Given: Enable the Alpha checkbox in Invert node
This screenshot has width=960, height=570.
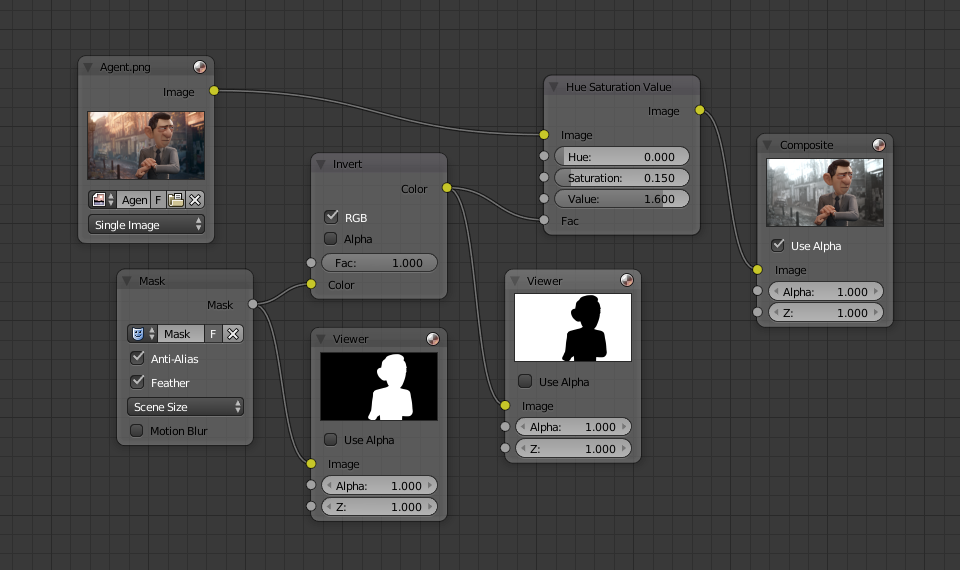Looking at the screenshot, I should pos(331,238).
